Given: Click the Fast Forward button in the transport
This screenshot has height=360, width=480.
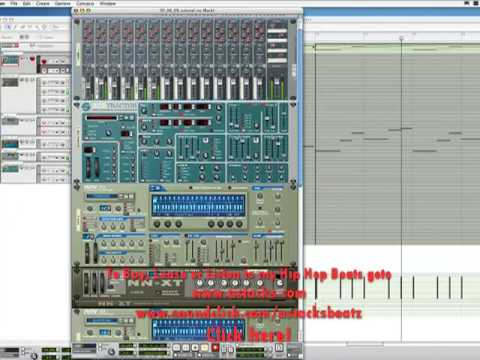Looking at the screenshot, I should click(x=186, y=348).
